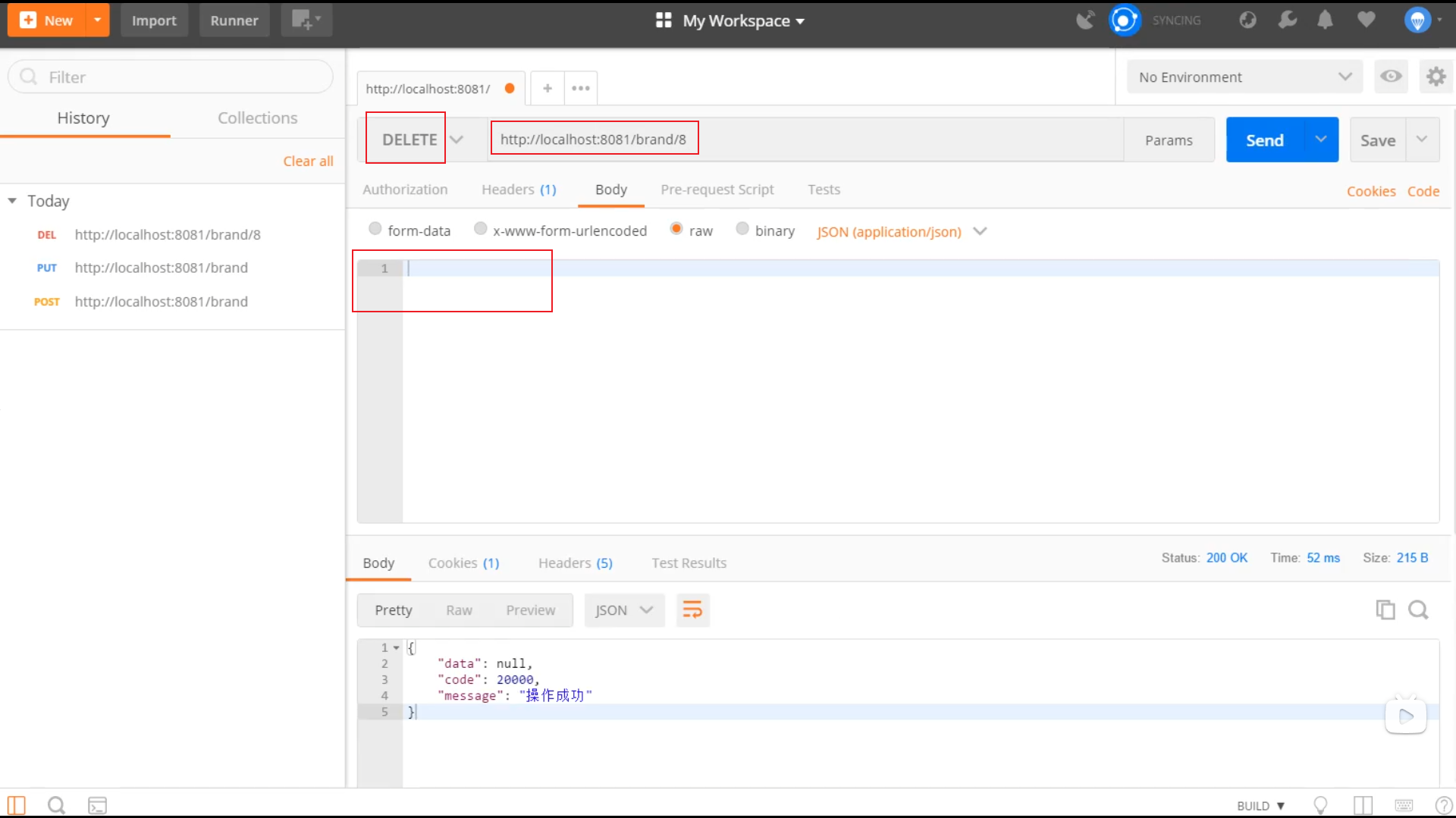
Task: Click the floating play button overlay
Action: 1406,716
